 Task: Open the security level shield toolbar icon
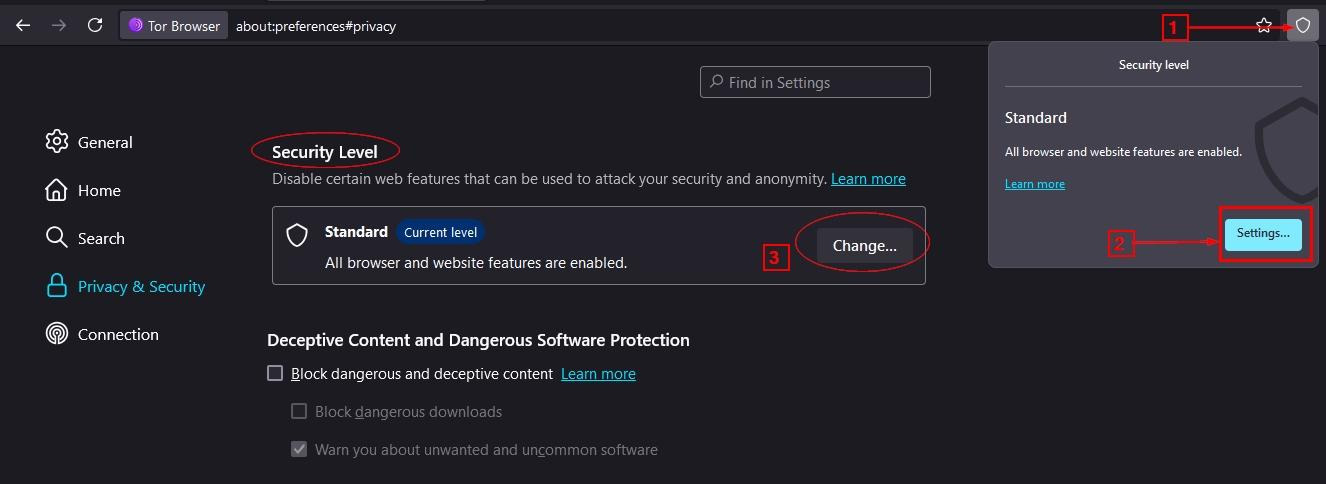[1302, 26]
